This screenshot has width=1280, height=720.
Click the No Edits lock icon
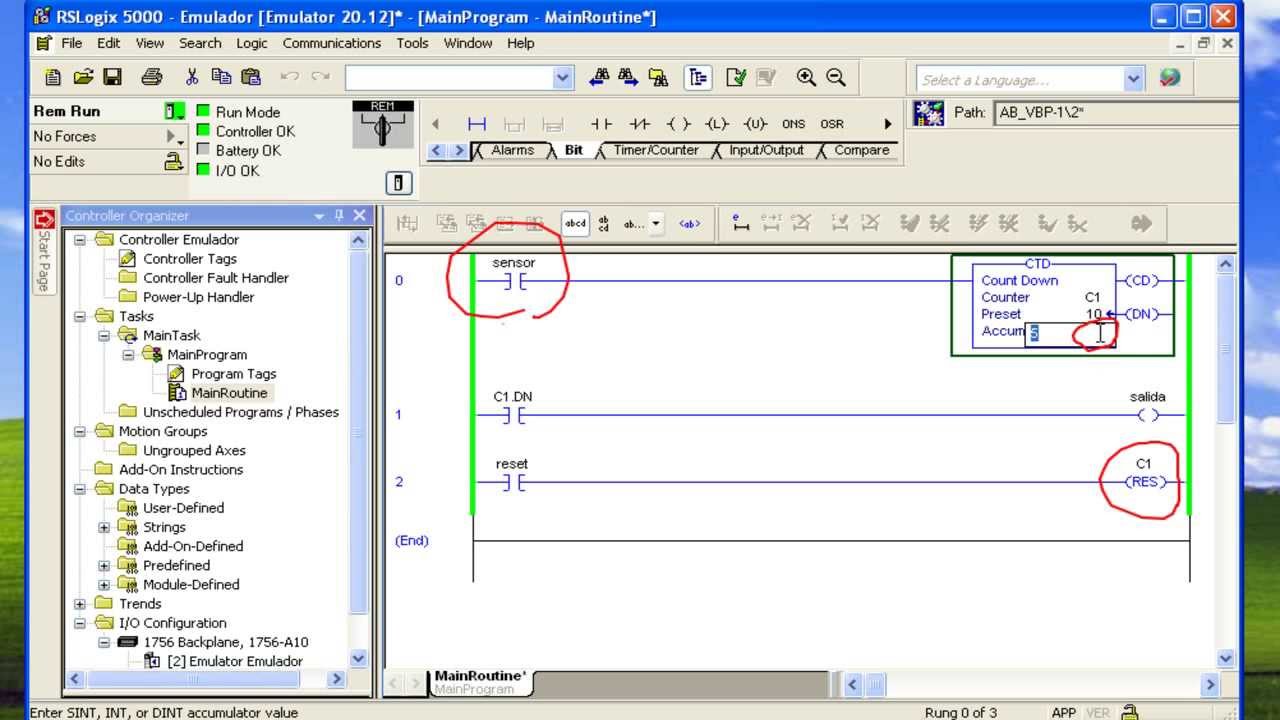pyautogui.click(x=174, y=162)
